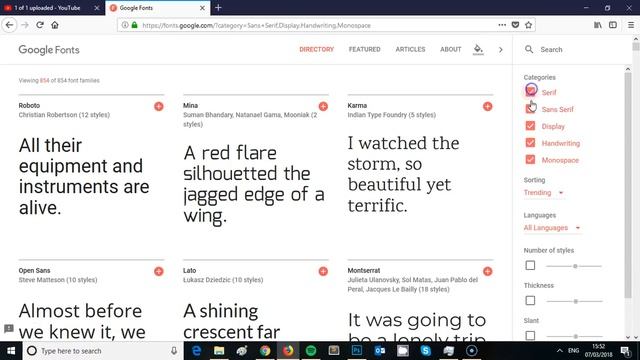Toggle the Firefox sidebar icon
This screenshot has height=360, width=640.
click(x=613, y=25)
